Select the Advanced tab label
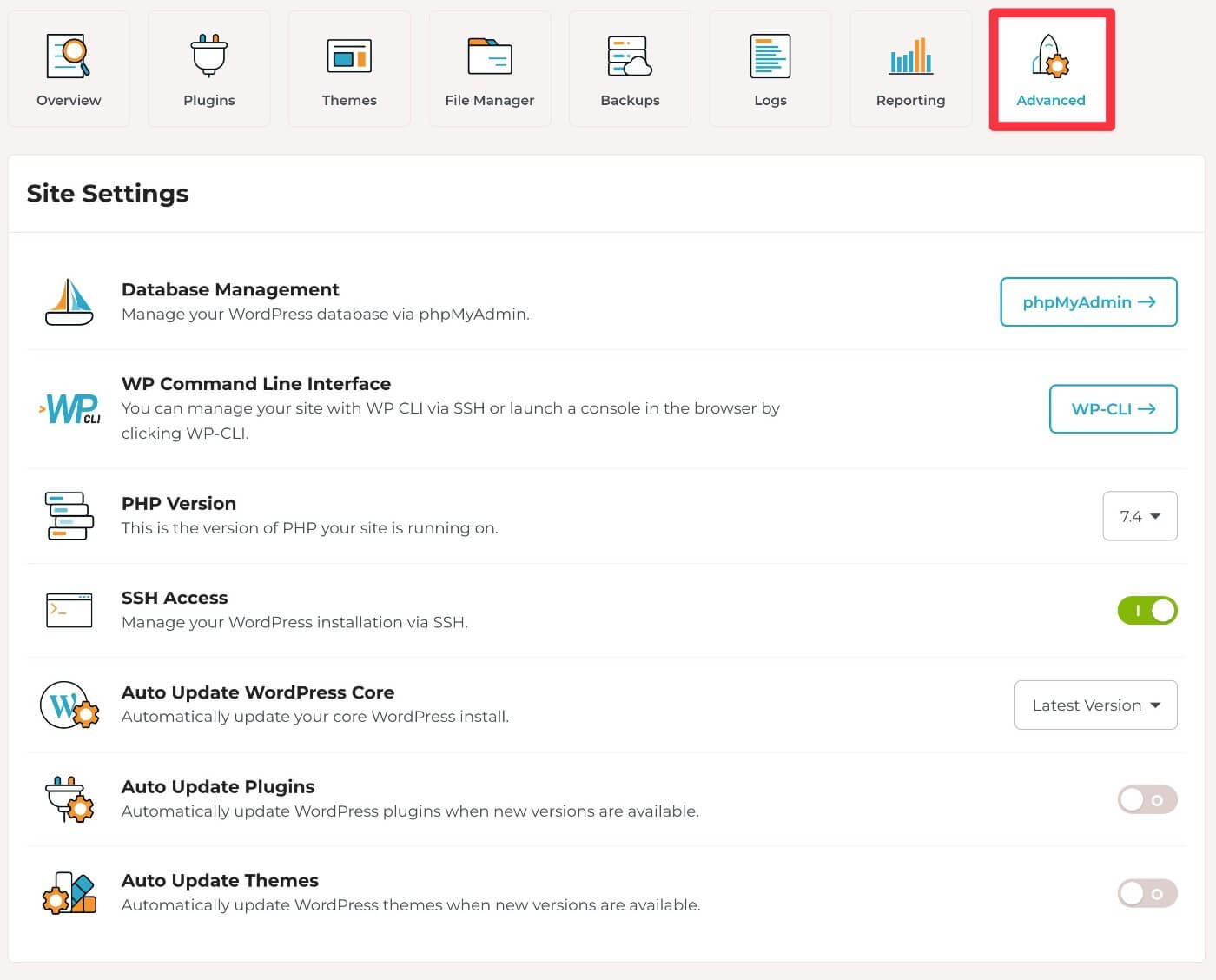The width and height of the screenshot is (1216, 980). pyautogui.click(x=1051, y=100)
